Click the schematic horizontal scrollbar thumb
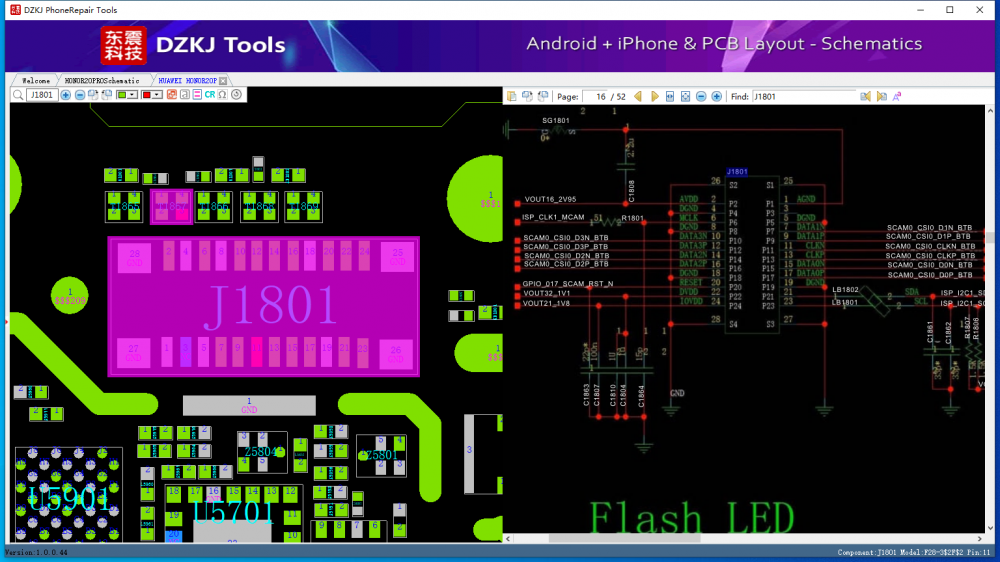This screenshot has height=562, width=1000. click(624, 538)
